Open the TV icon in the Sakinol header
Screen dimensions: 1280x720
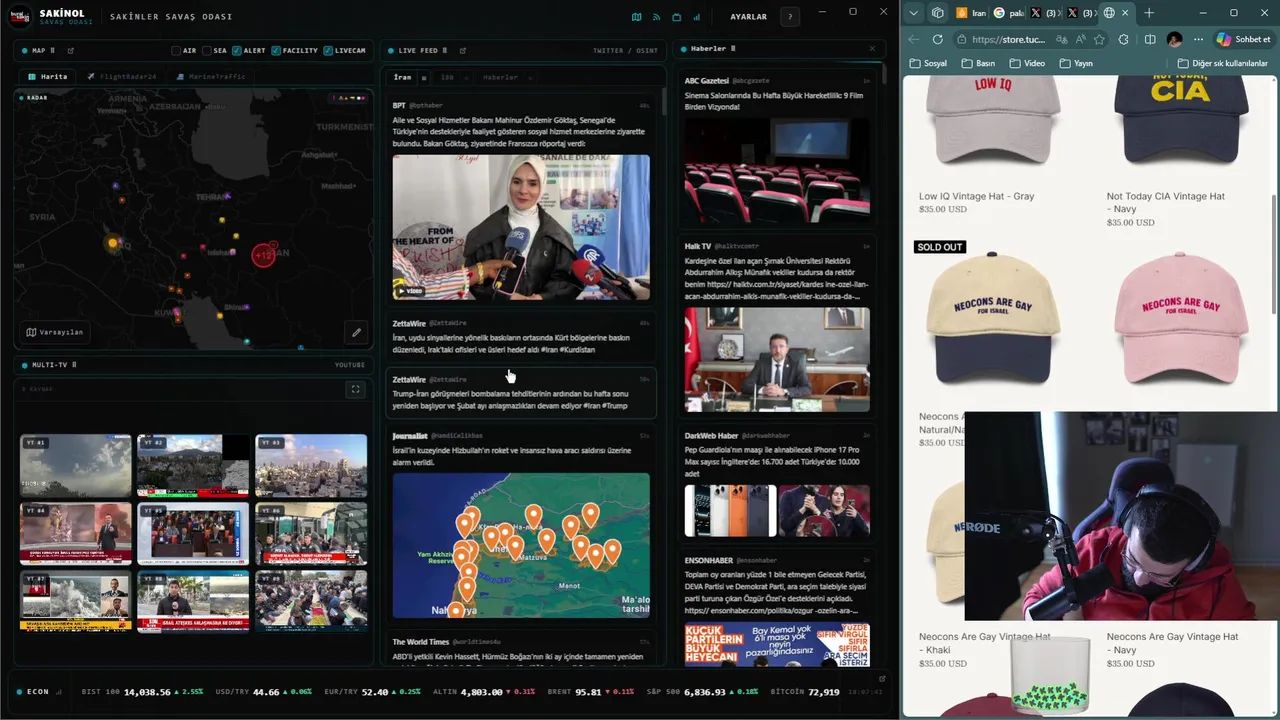[x=677, y=17]
